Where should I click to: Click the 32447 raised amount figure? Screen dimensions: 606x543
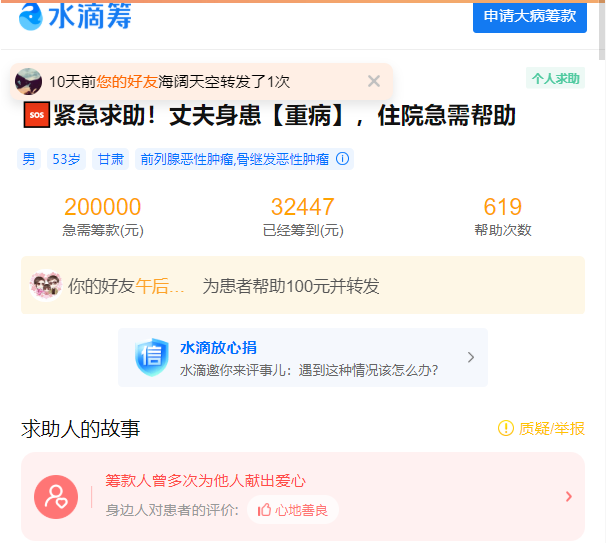pyautogui.click(x=303, y=207)
